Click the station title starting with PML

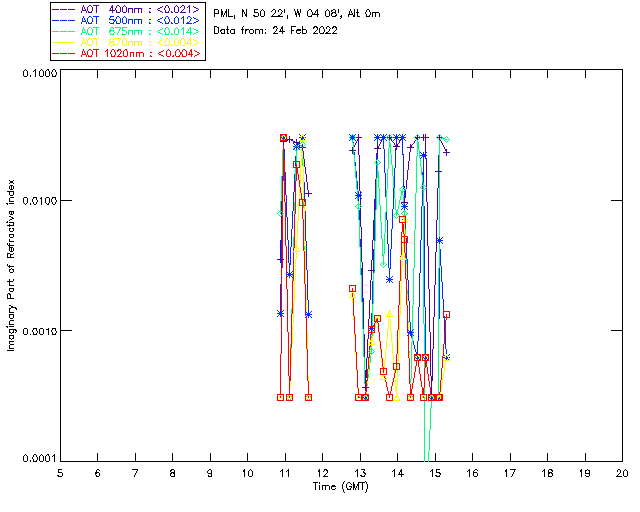tap(296, 14)
